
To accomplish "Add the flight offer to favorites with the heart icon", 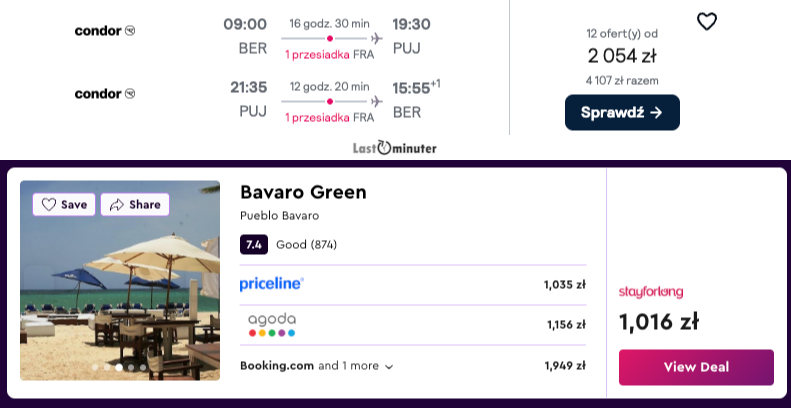I will tap(706, 22).
